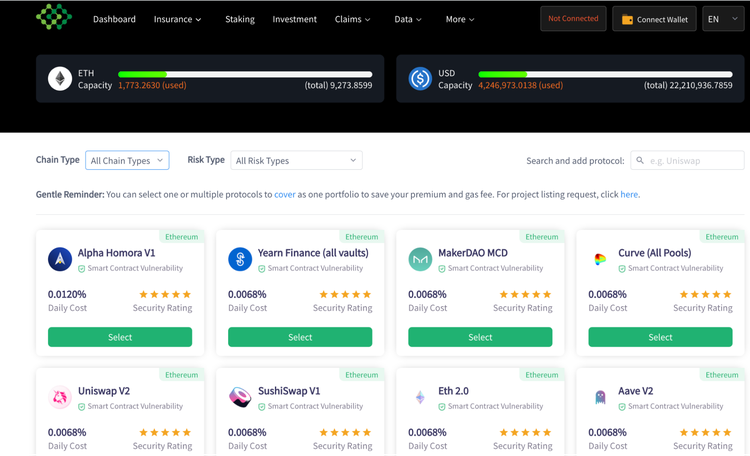The height and width of the screenshot is (456, 750).
Task: Click the Eth 2.0 title text
Action: (453, 391)
